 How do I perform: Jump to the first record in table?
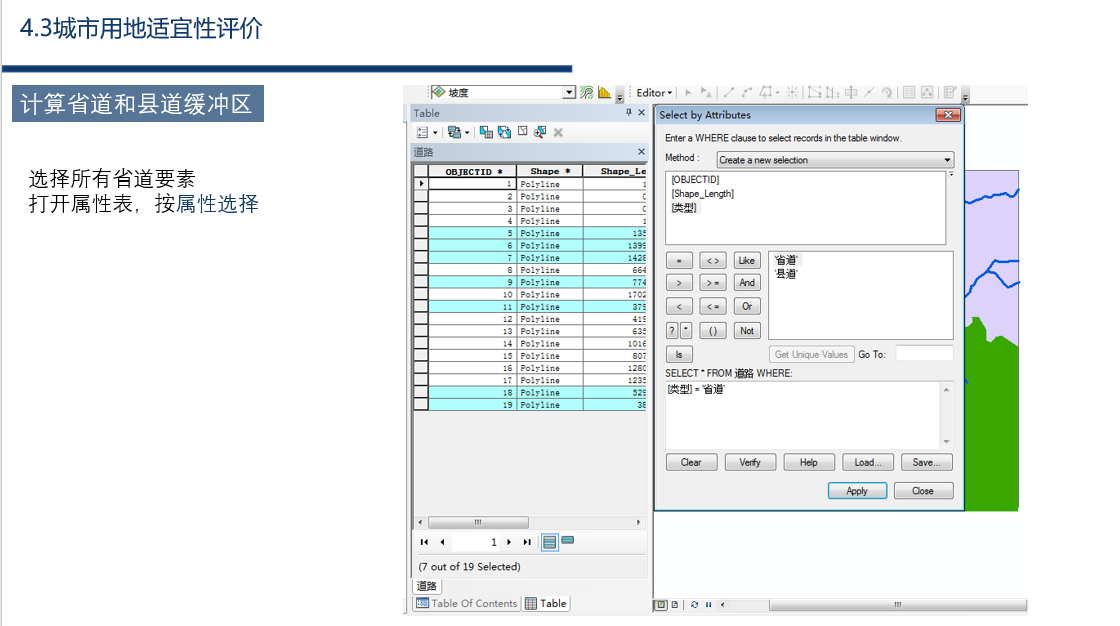click(424, 542)
